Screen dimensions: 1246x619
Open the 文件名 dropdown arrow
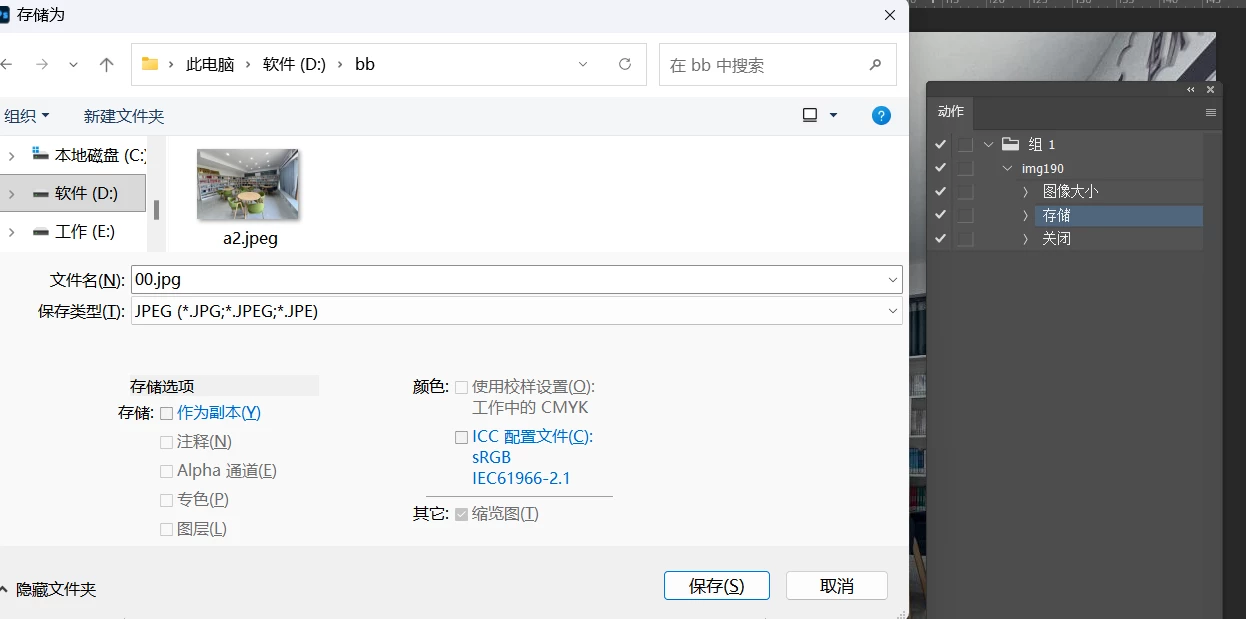click(892, 279)
